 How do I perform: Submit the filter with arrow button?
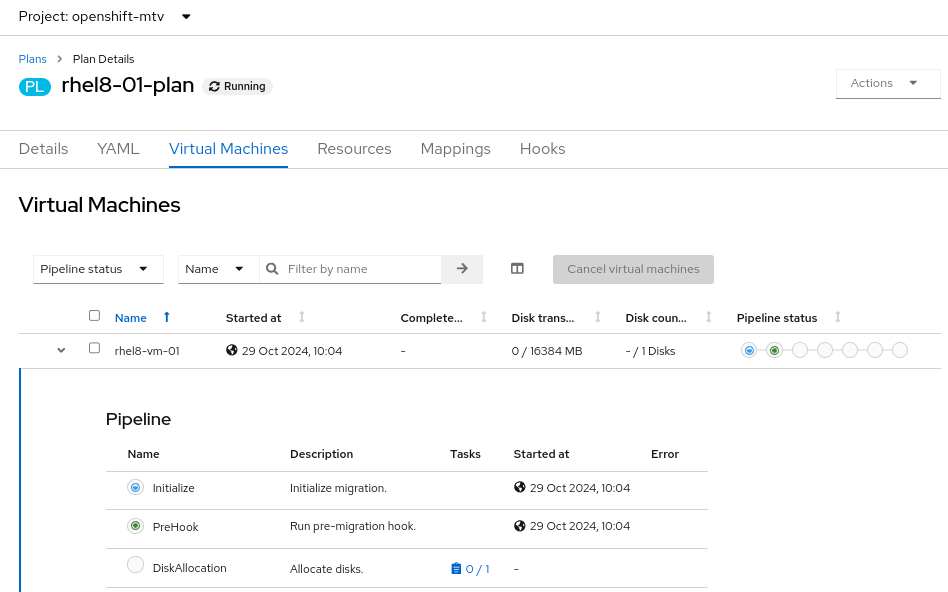pyautogui.click(x=462, y=269)
